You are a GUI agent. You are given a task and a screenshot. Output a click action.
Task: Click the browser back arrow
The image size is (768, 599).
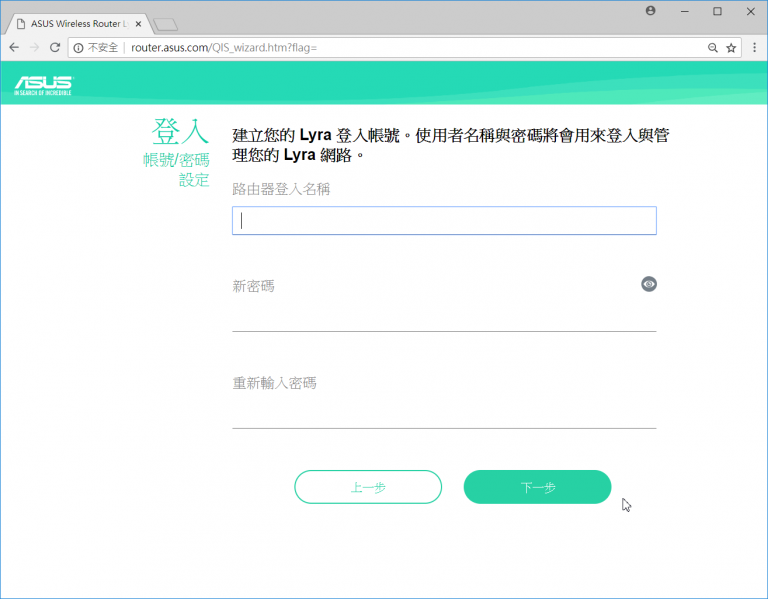coord(14,48)
